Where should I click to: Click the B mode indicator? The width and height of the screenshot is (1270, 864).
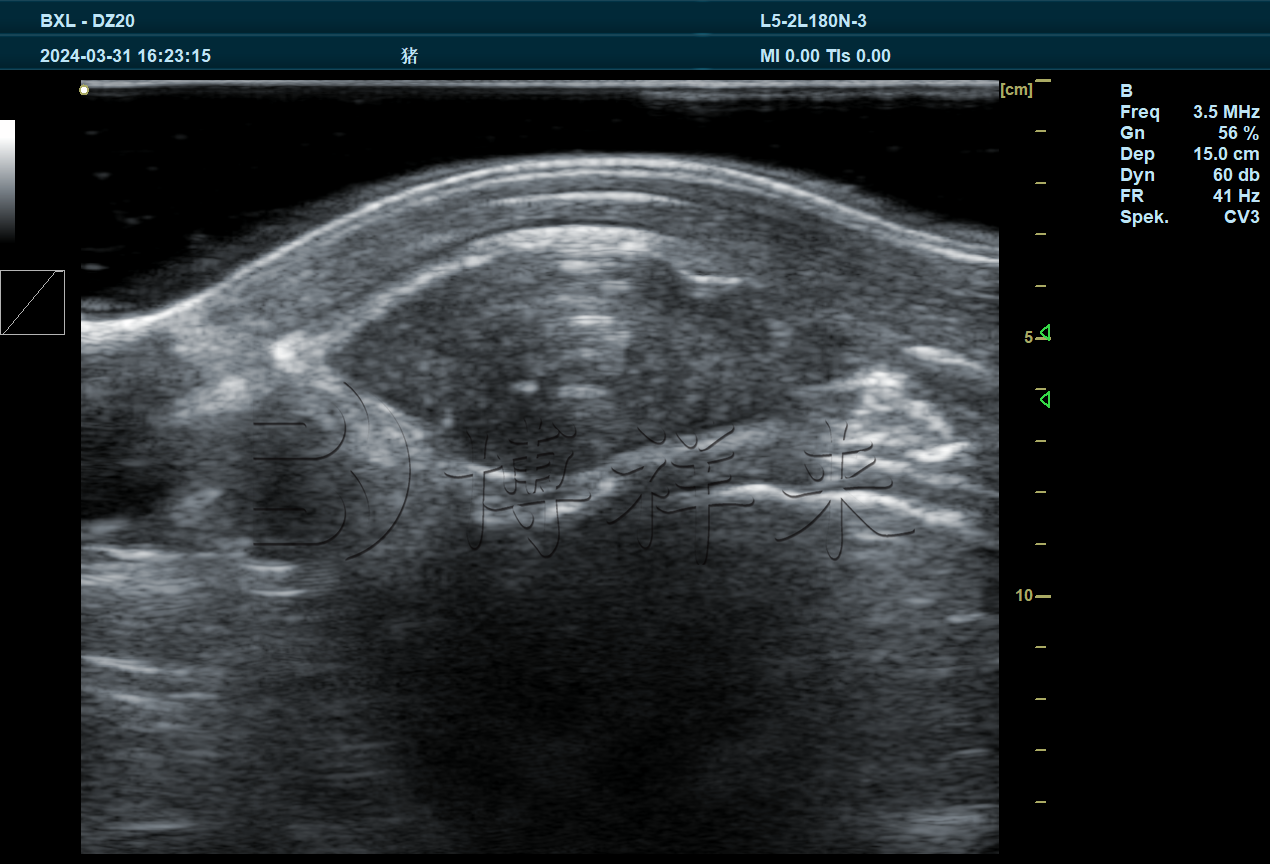(x=1126, y=91)
